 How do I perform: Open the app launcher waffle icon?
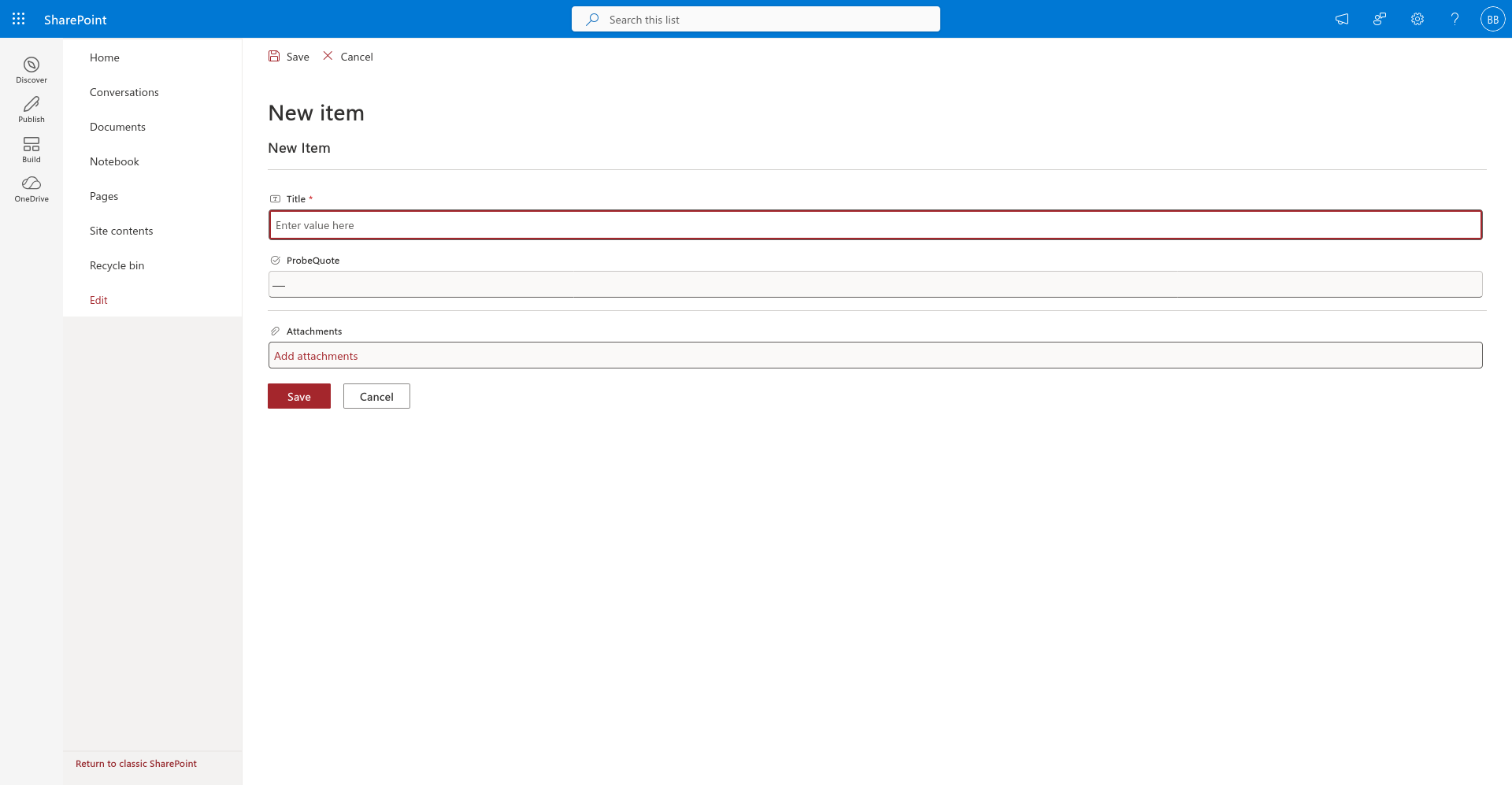tap(19, 19)
